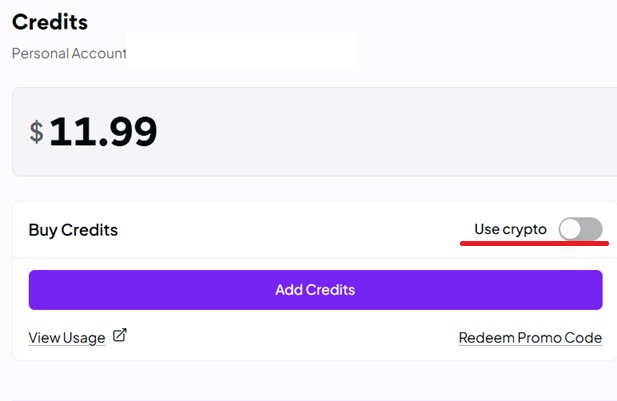Screen dimensions: 617x401
Task: Click the word Redeem in the promo link
Action: [x=487, y=338]
